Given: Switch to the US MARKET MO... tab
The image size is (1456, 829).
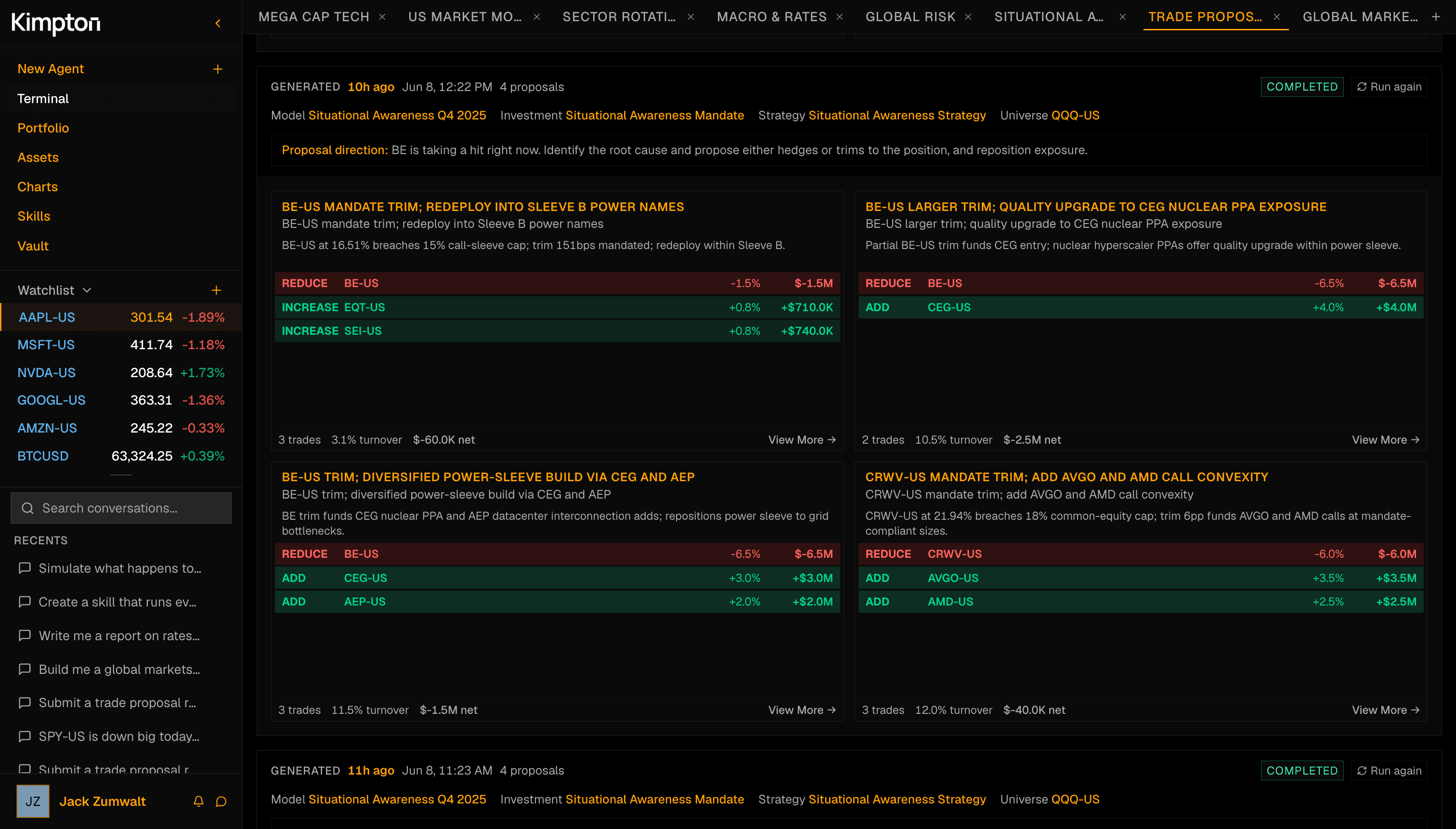Looking at the screenshot, I should (465, 17).
